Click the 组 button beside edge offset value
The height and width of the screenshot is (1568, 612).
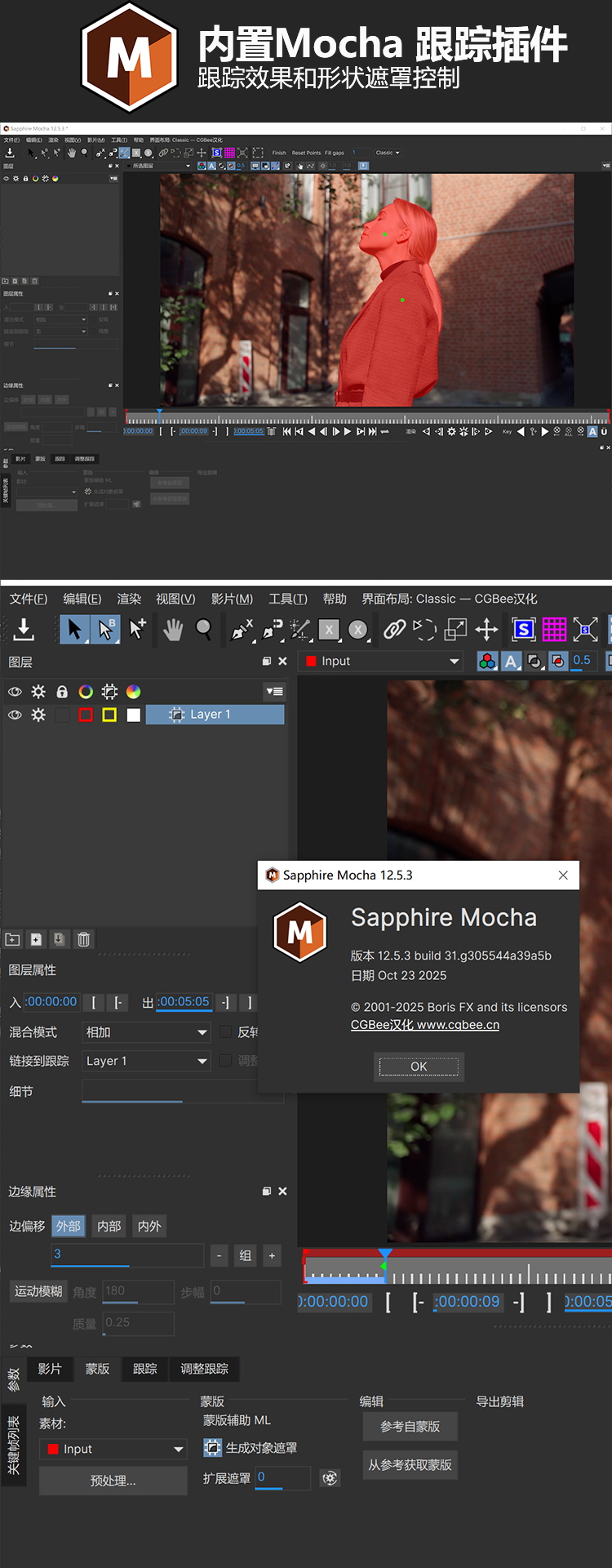click(246, 1256)
